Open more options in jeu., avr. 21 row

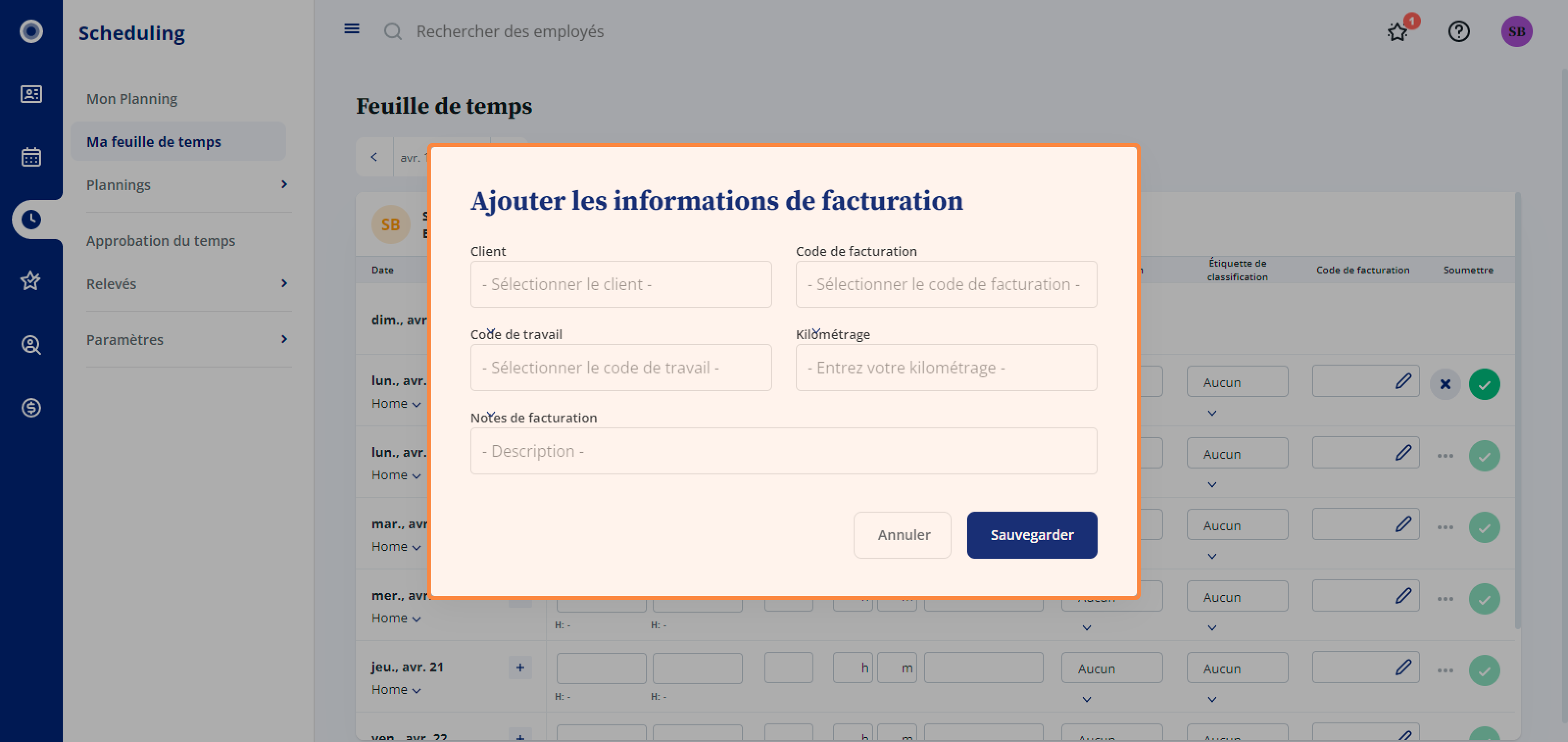(x=1445, y=670)
